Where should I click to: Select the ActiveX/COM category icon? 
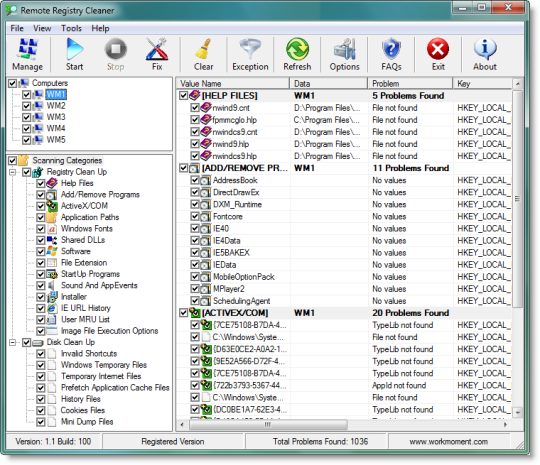[52, 206]
